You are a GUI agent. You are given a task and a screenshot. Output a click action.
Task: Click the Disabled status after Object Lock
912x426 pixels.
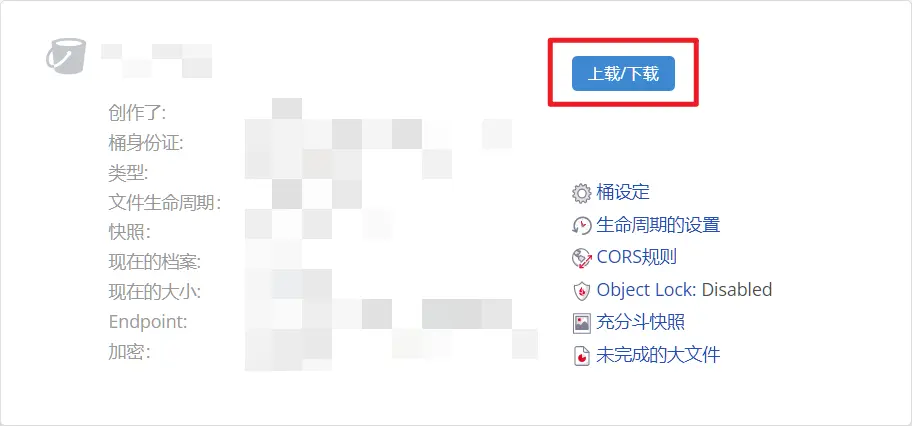(x=737, y=290)
